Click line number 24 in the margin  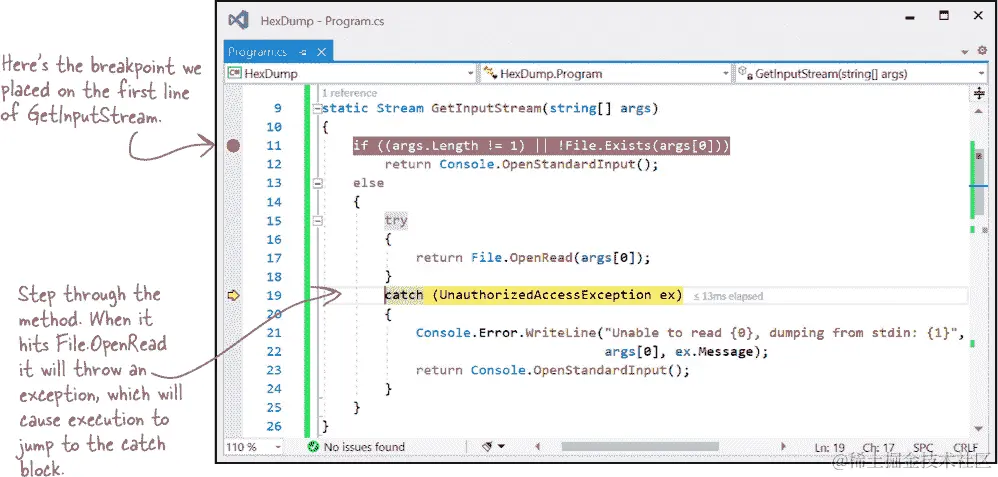click(x=274, y=388)
